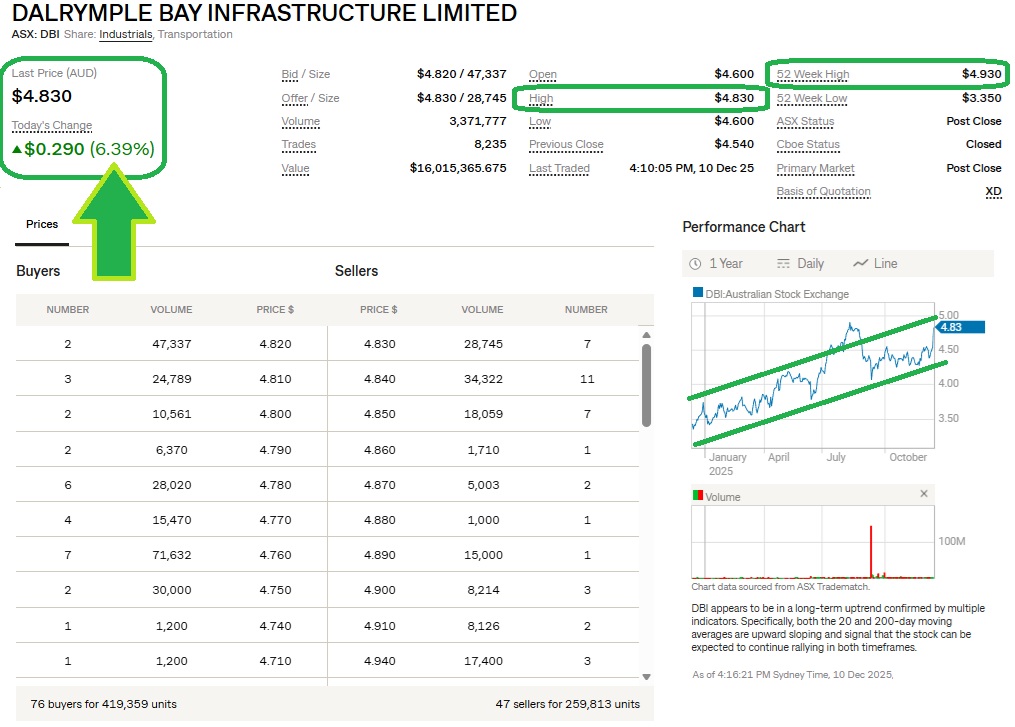This screenshot has width=1015, height=727.
Task: Click the blue DBI series legend square
Action: click(698, 293)
